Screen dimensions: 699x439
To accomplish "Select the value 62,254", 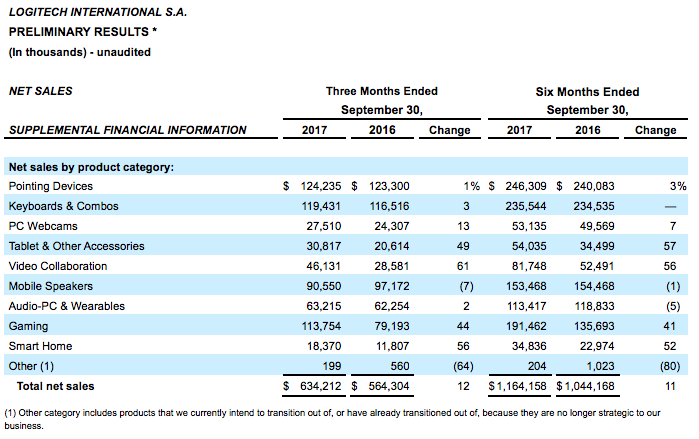I will (392, 306).
